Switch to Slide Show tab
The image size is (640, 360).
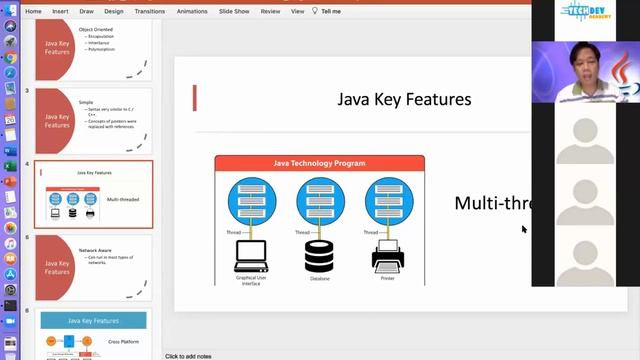234,11
